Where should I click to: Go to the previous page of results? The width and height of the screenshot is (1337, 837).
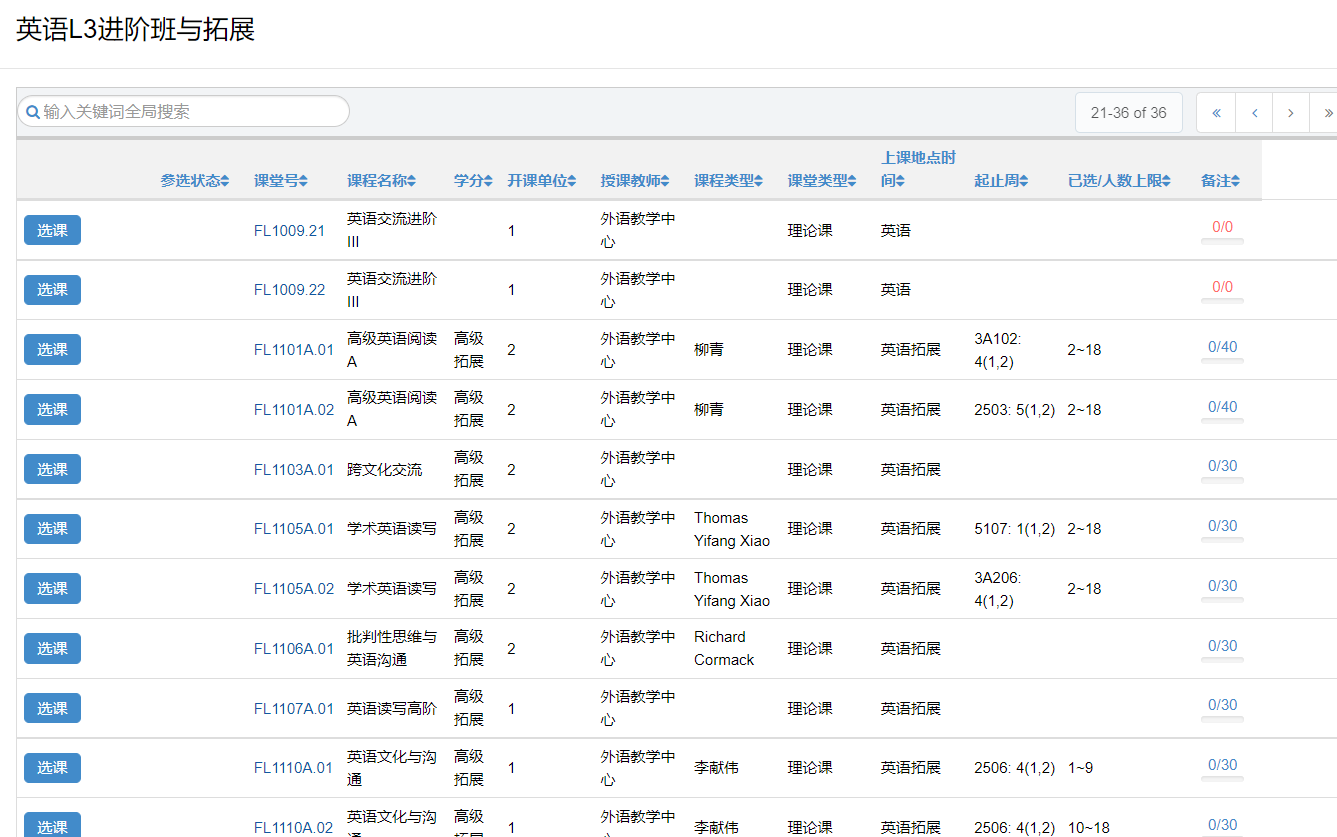1254,113
